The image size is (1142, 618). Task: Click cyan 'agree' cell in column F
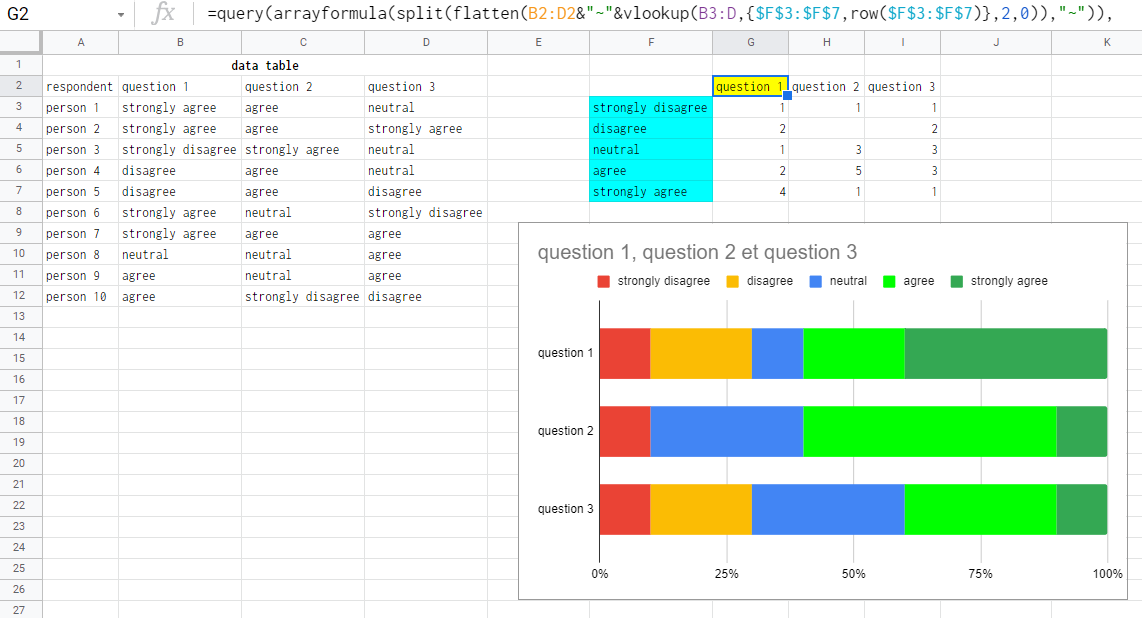click(651, 171)
